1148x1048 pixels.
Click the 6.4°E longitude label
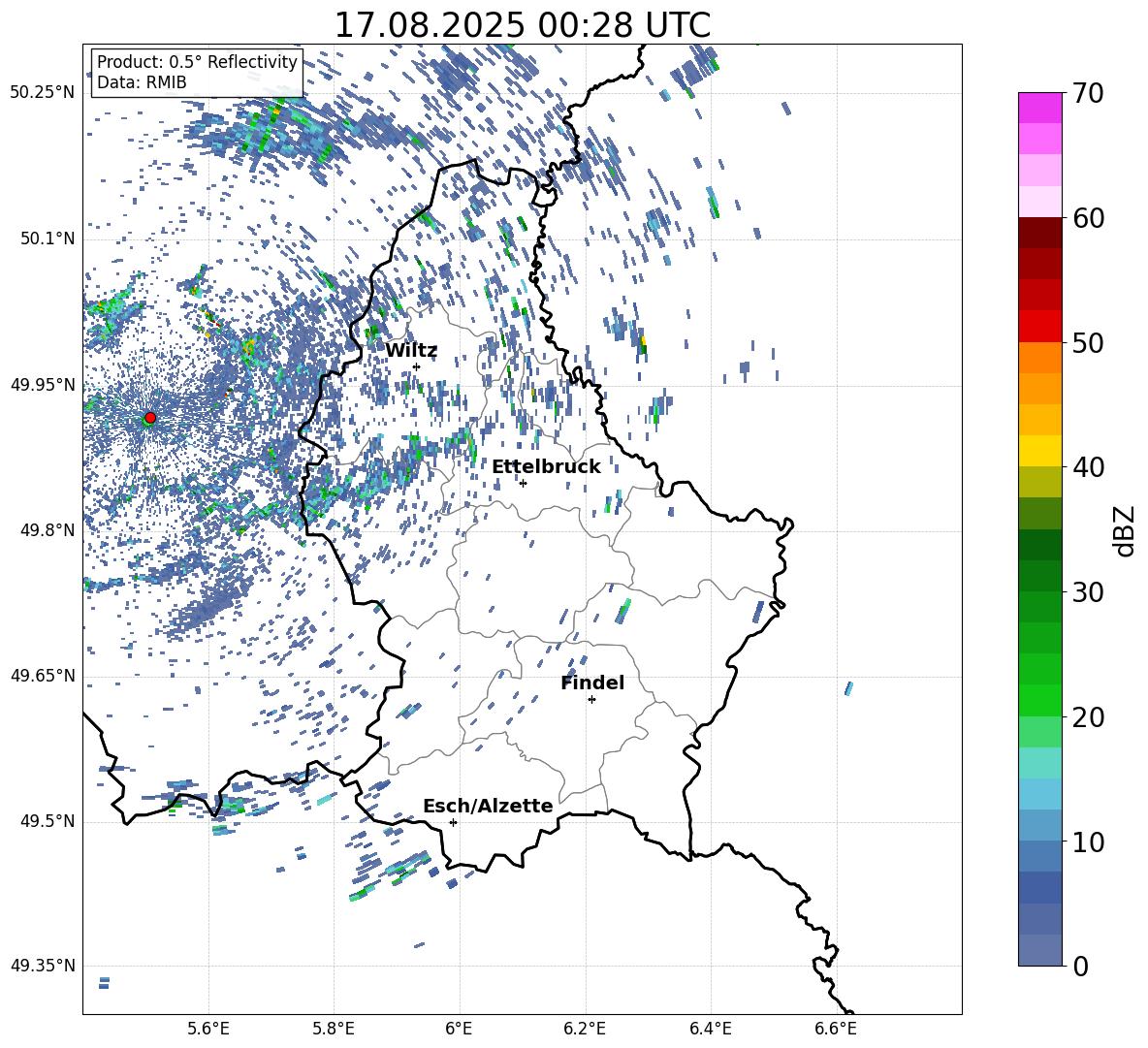click(711, 1029)
